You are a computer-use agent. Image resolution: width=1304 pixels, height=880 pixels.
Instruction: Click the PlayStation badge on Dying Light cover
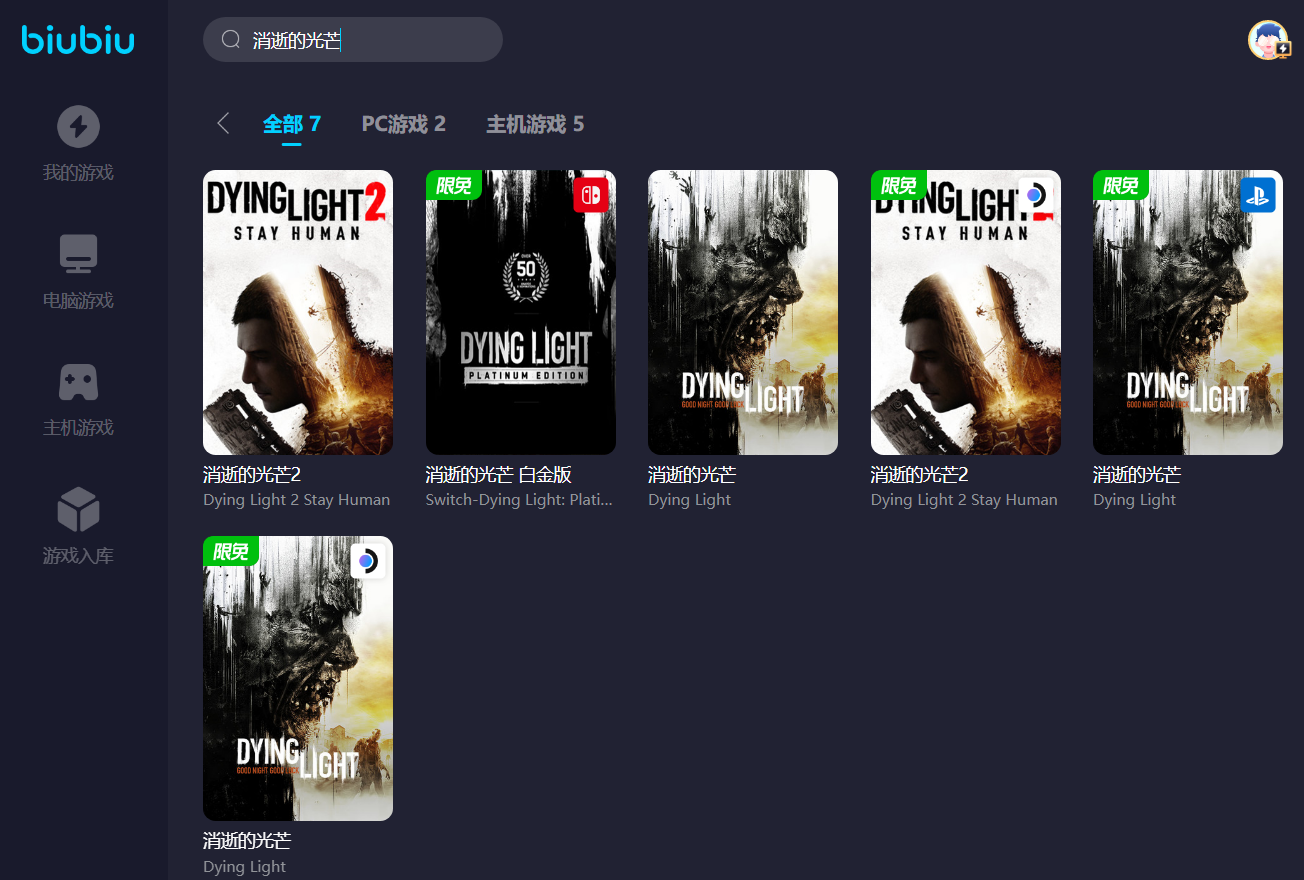(x=1257, y=195)
